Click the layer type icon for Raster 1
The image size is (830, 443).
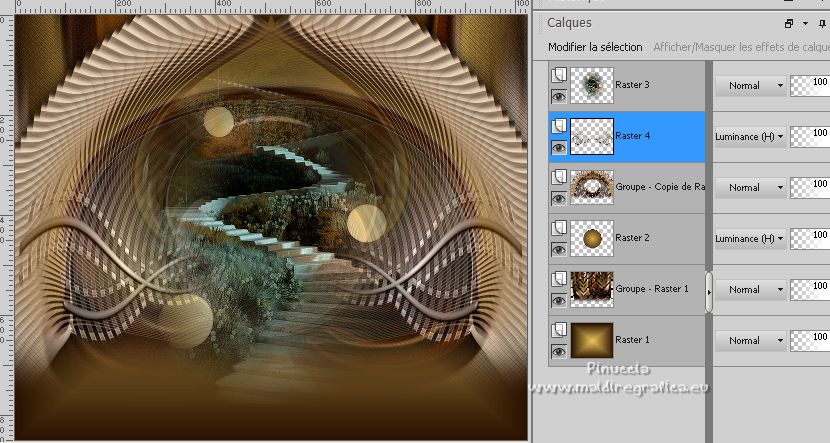tap(559, 330)
